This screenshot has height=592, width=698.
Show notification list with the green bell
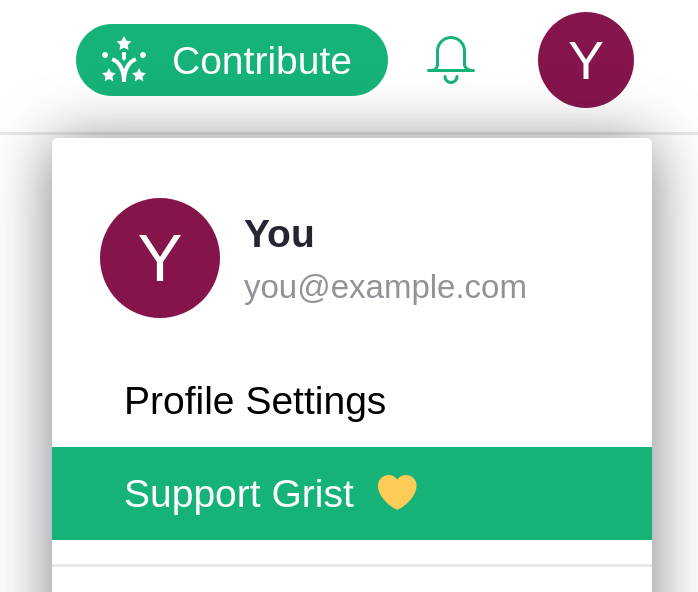(451, 60)
